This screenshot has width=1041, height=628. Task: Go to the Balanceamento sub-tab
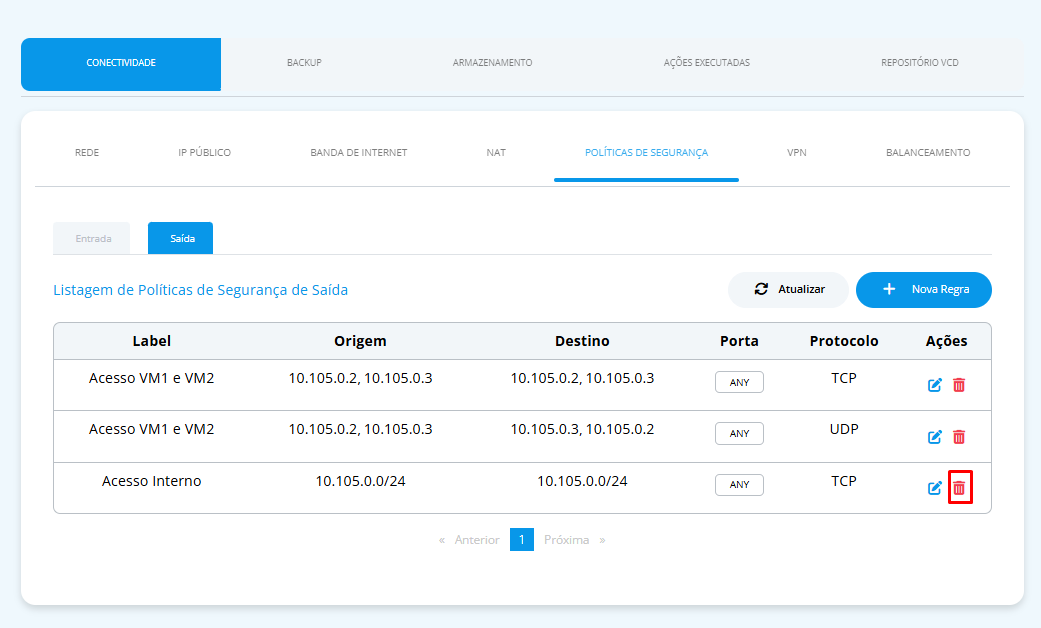pos(928,153)
